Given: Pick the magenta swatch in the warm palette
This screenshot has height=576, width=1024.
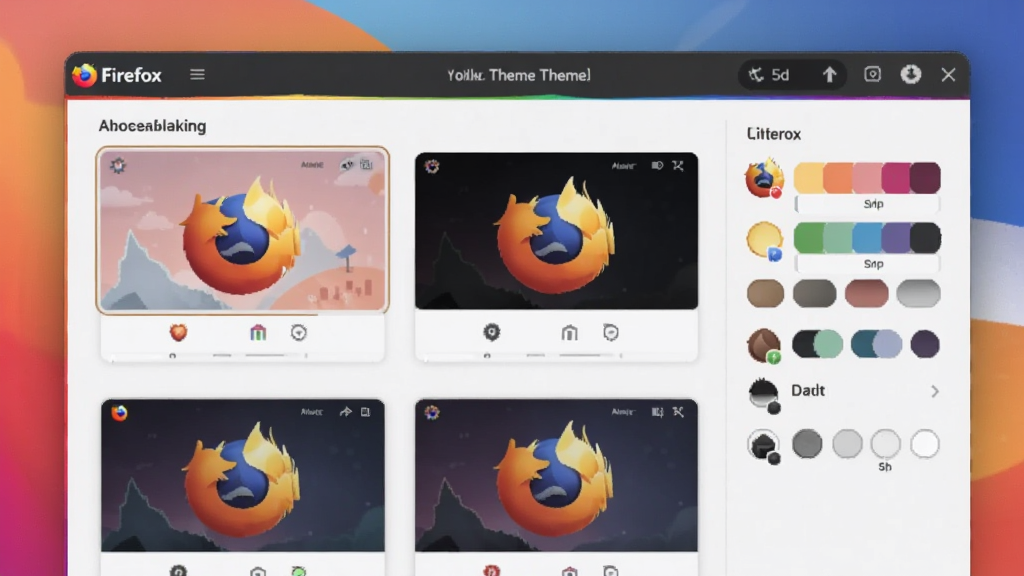Looking at the screenshot, I should pyautogui.click(x=896, y=178).
